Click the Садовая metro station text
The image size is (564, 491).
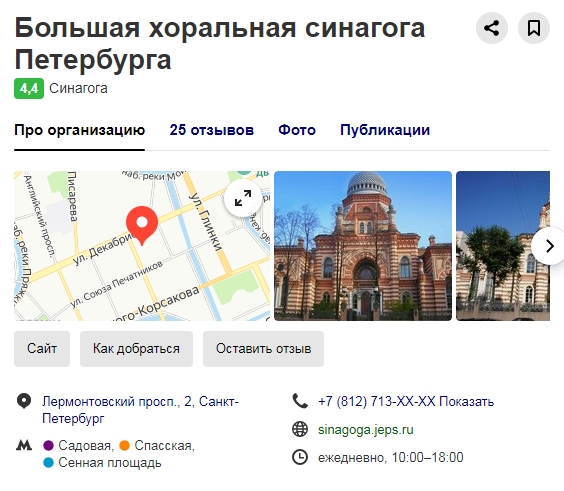pyautogui.click(x=86, y=446)
